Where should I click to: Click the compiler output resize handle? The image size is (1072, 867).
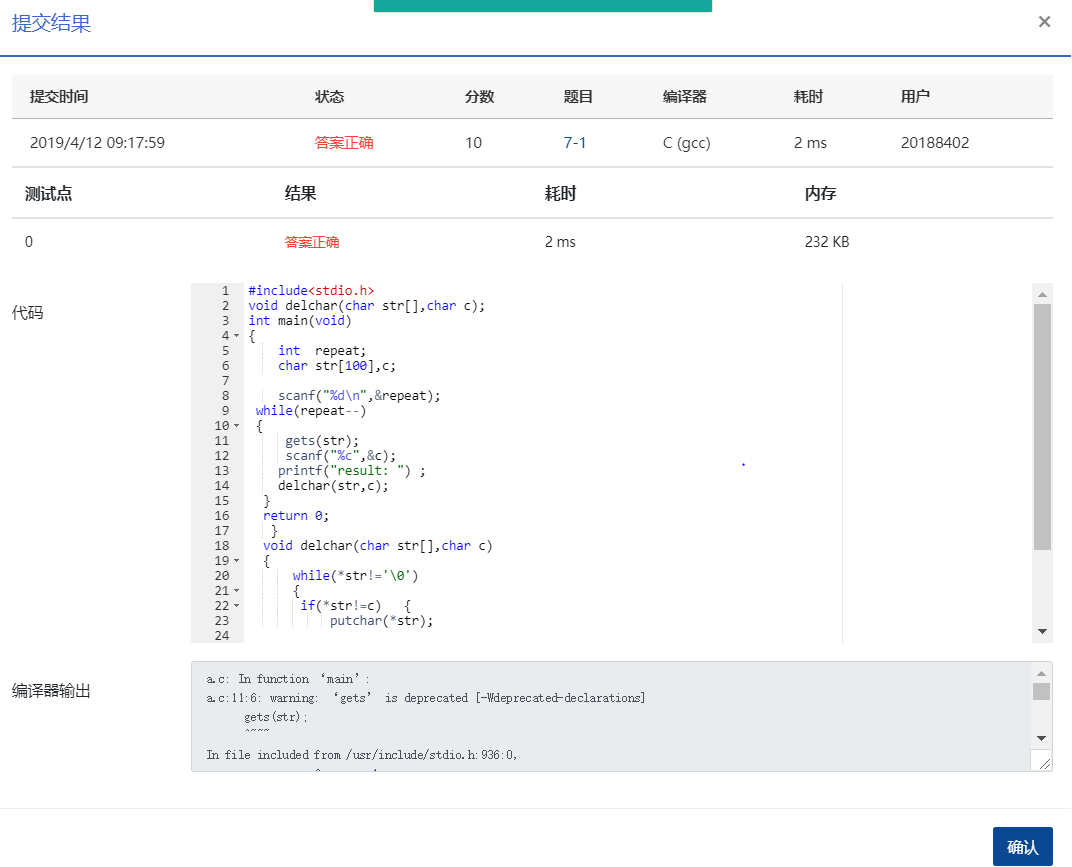click(x=1044, y=762)
